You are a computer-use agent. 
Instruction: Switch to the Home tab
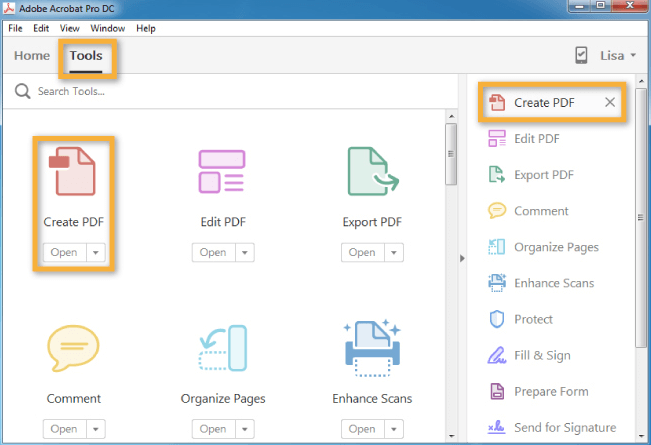(32, 56)
